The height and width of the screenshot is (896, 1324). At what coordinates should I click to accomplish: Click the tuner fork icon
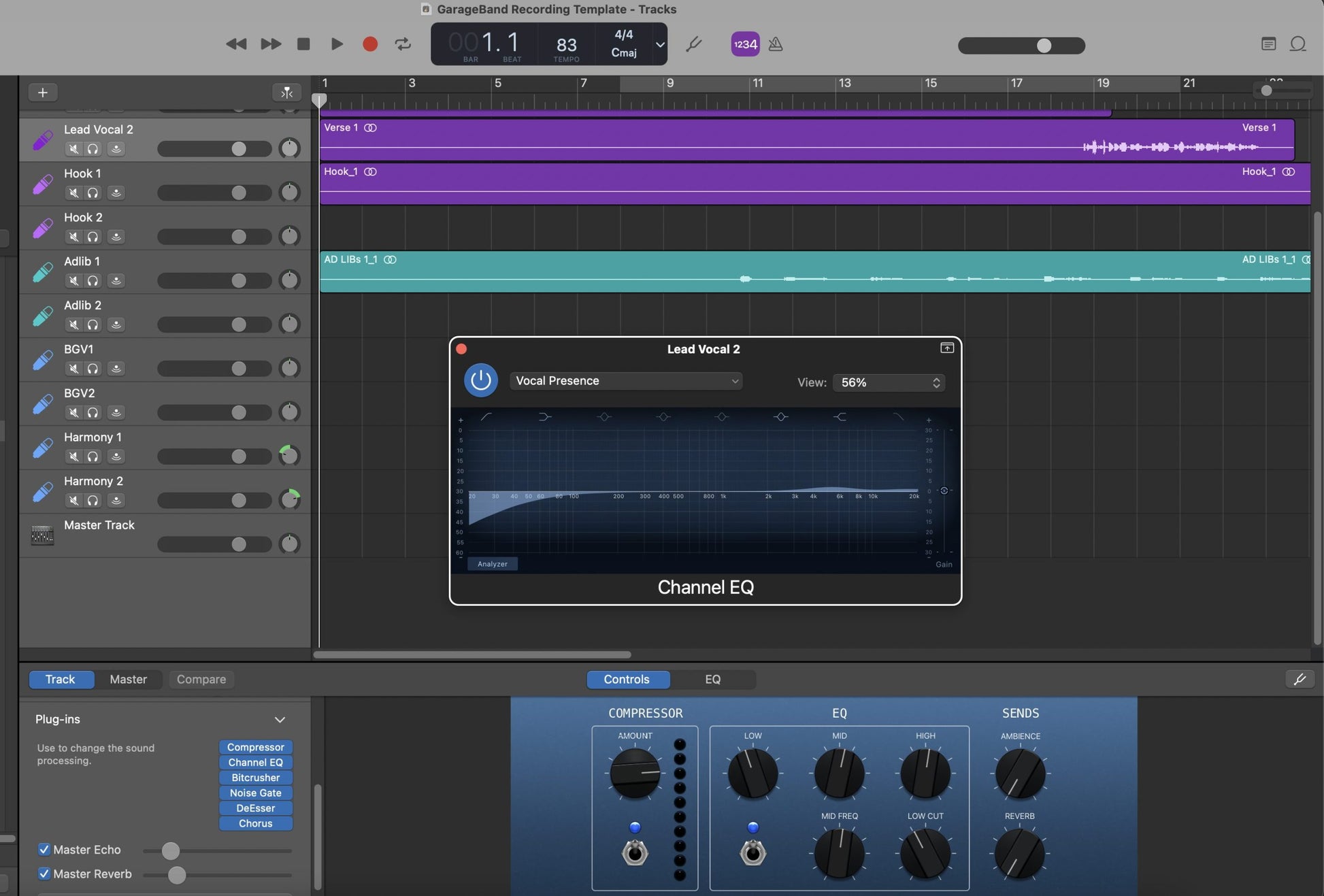click(x=693, y=44)
